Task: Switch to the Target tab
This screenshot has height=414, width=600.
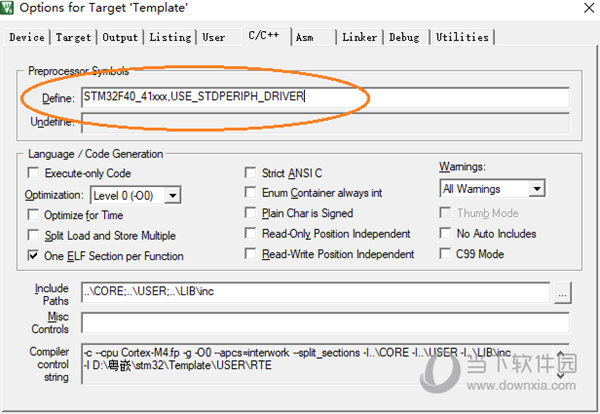Action: pyautogui.click(x=73, y=37)
